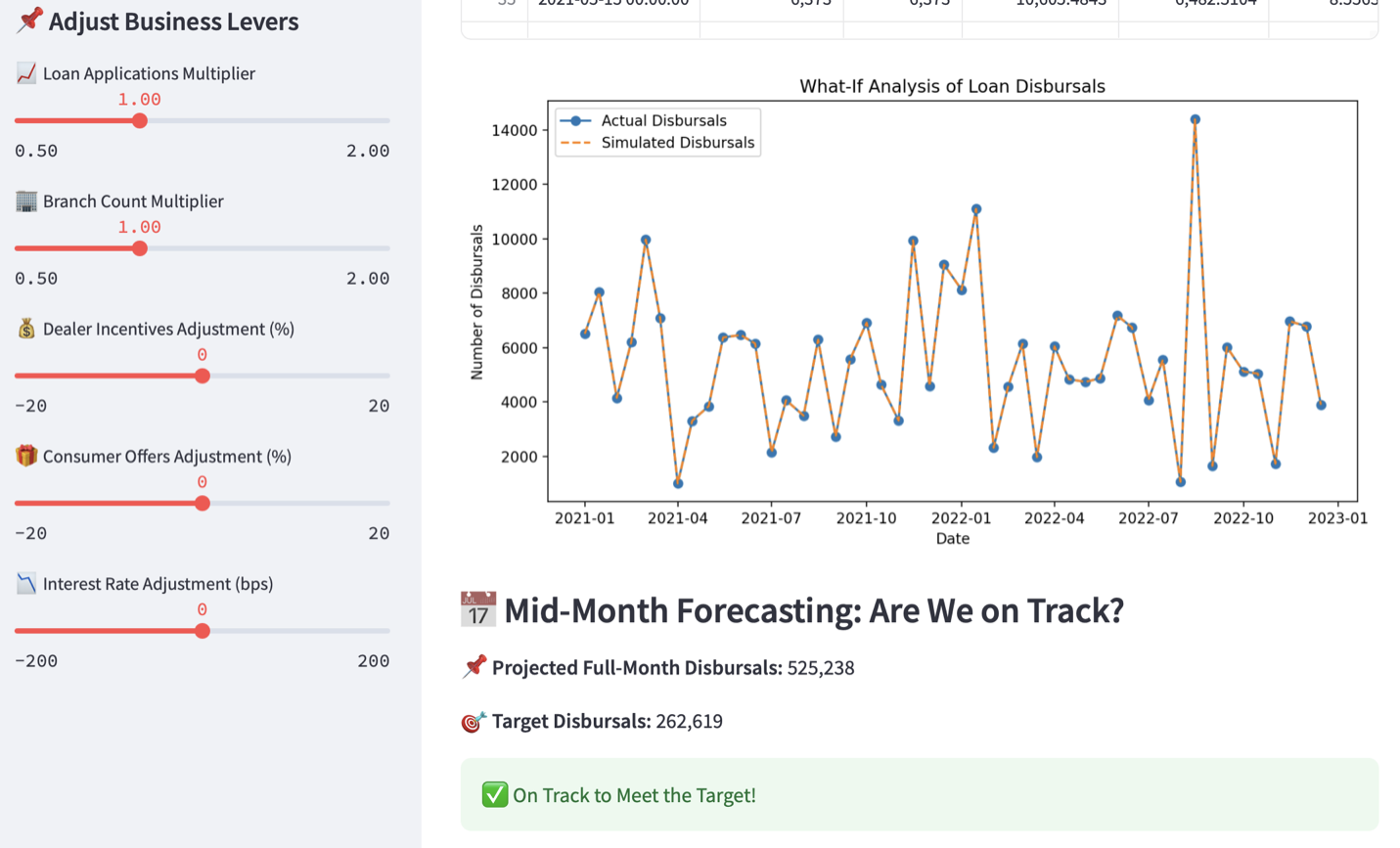Click the Loan Applications Multiplier slider handle

[x=140, y=120]
